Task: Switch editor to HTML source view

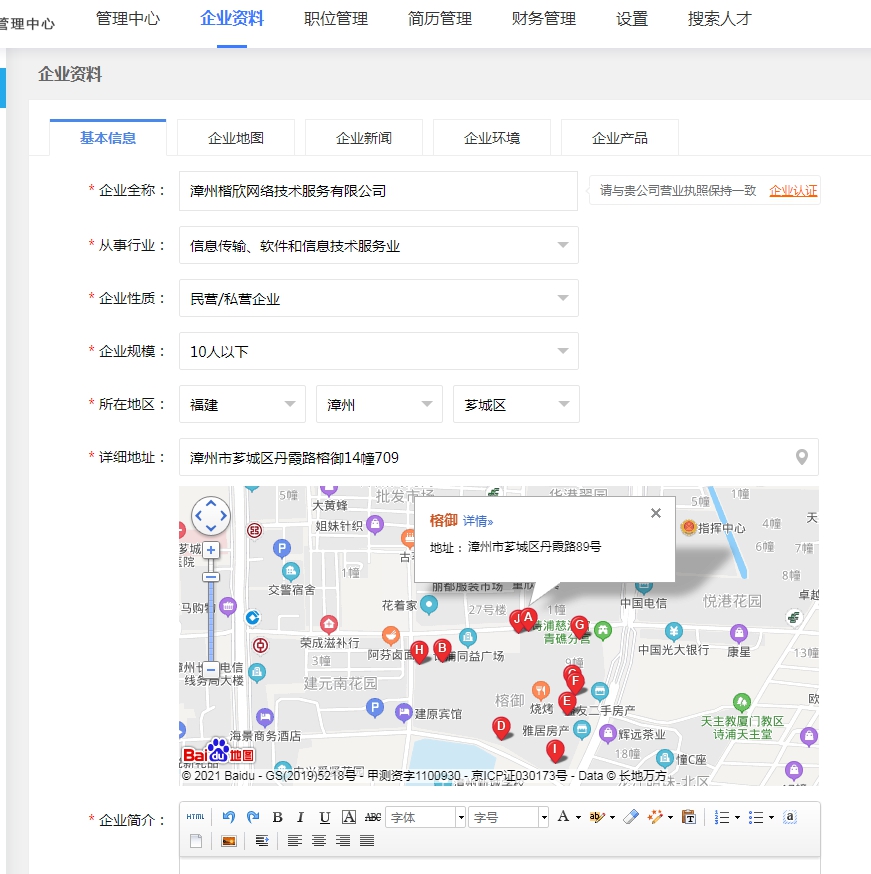Action: 196,817
